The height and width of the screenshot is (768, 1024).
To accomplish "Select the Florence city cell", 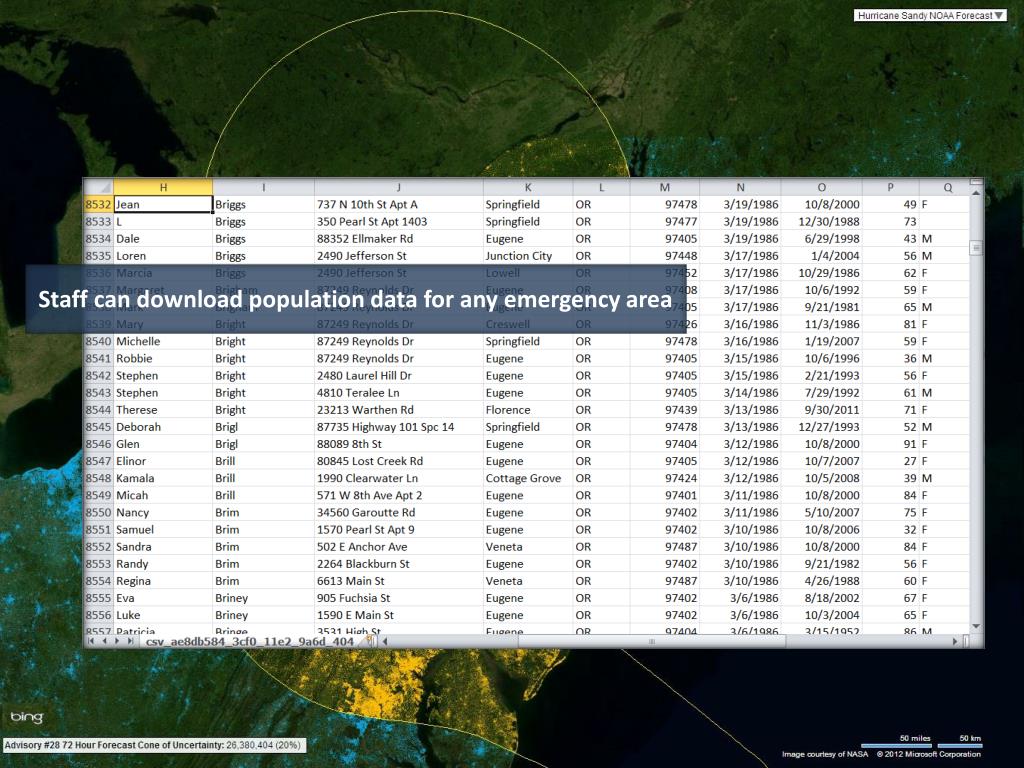I will click(x=528, y=409).
